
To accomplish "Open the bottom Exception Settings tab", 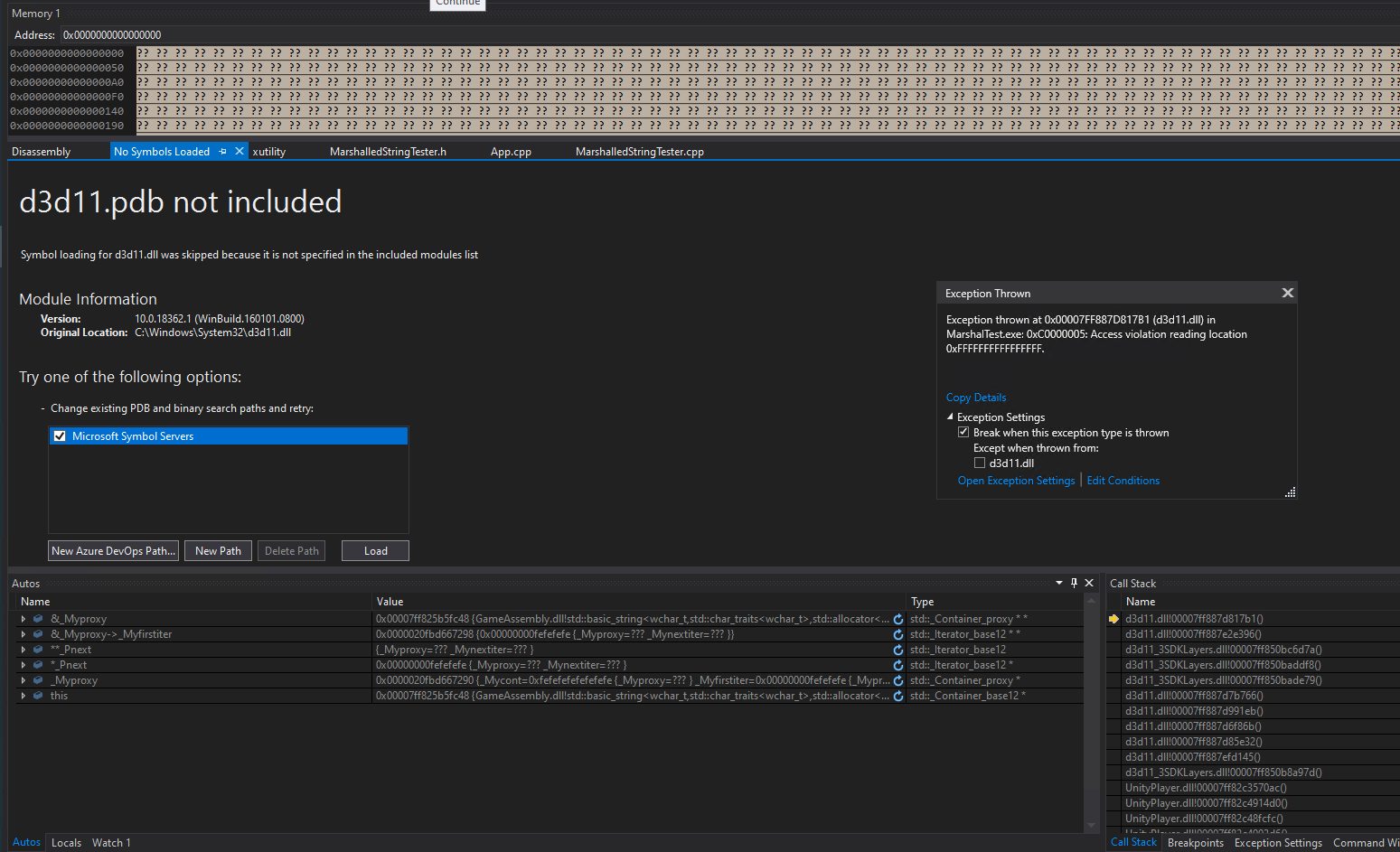I will 1278,842.
